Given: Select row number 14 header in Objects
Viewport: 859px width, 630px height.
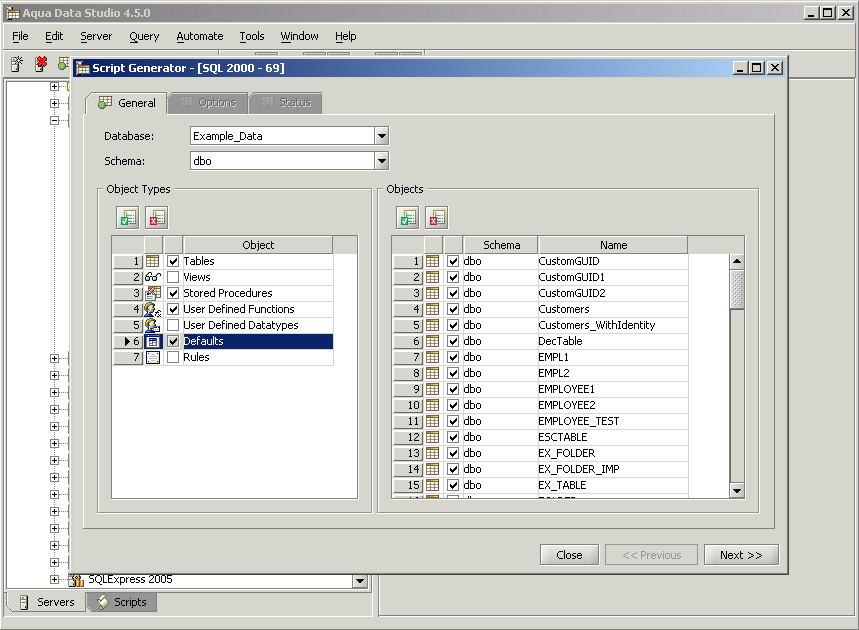Looking at the screenshot, I should 408,469.
